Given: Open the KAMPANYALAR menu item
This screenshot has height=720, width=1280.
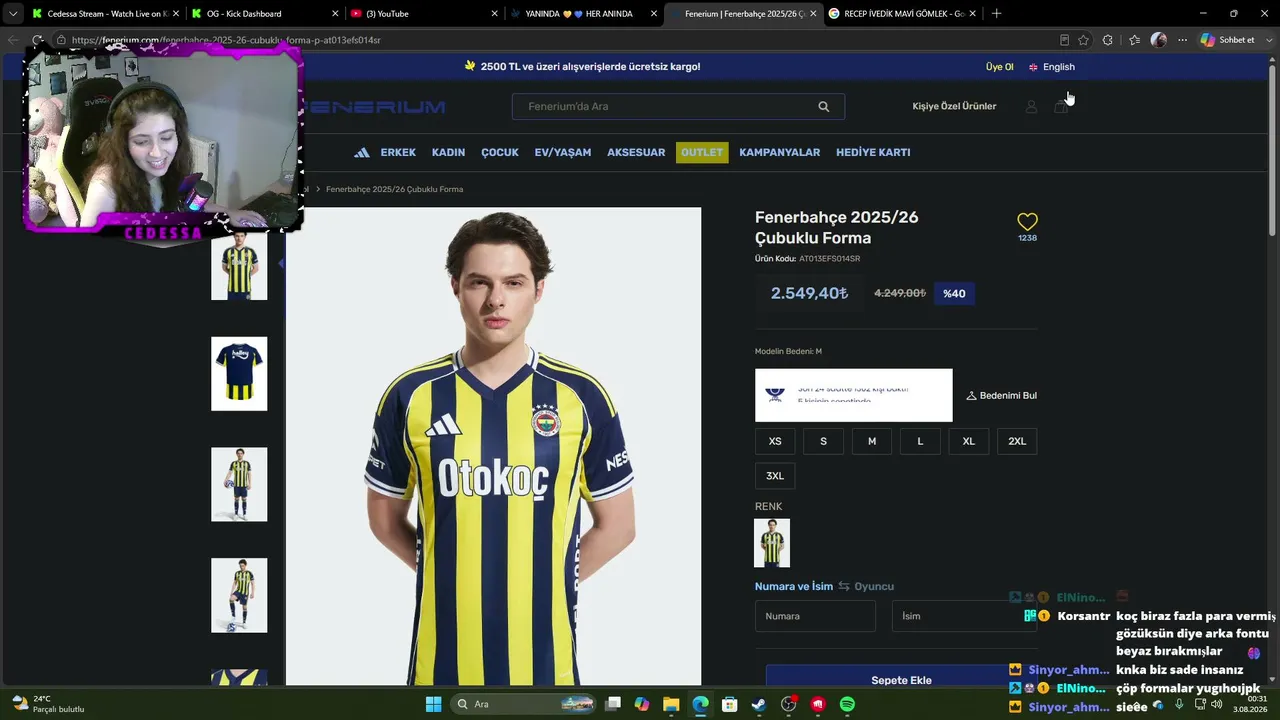Looking at the screenshot, I should (x=780, y=152).
